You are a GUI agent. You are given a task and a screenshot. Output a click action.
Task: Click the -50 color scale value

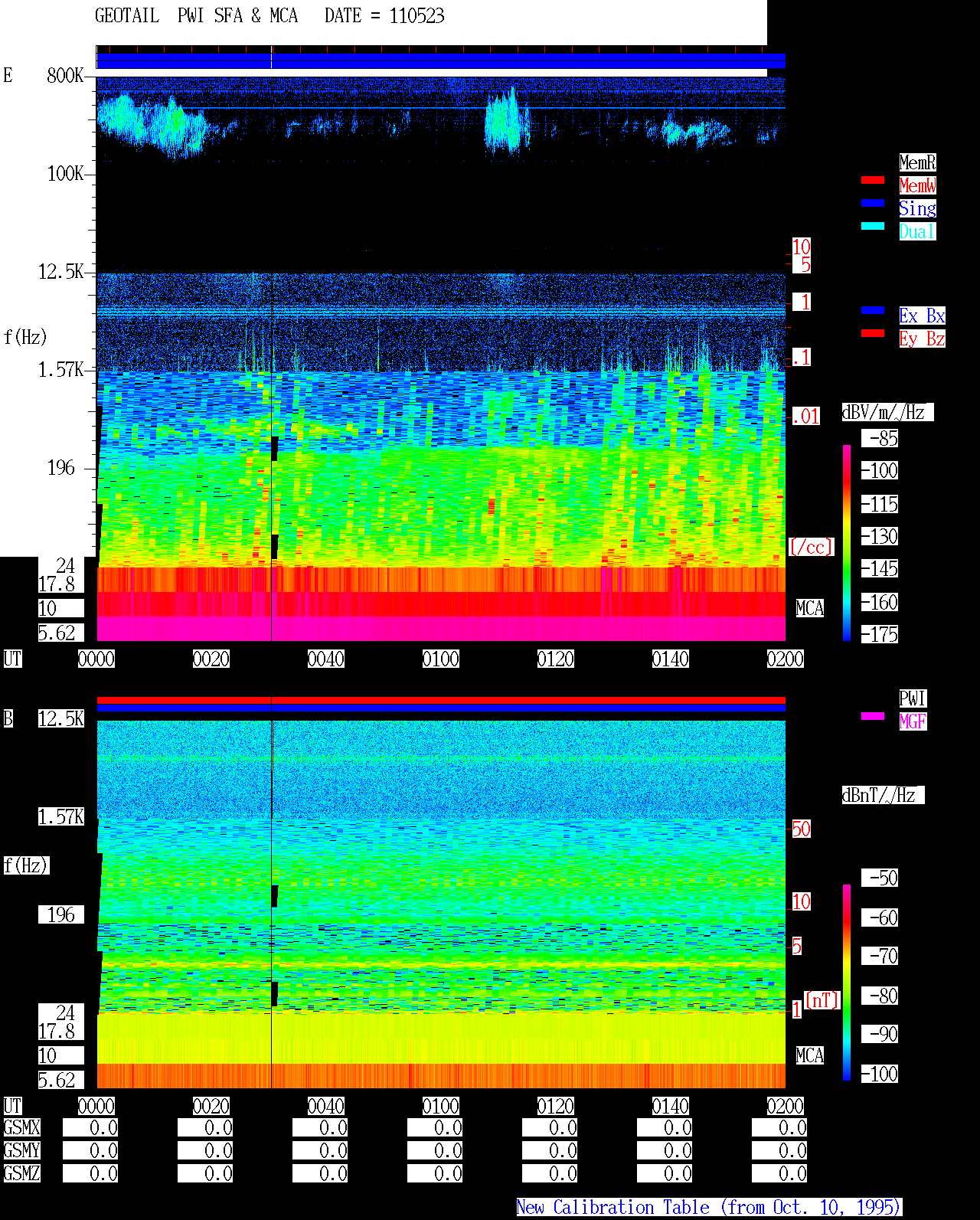[x=880, y=878]
